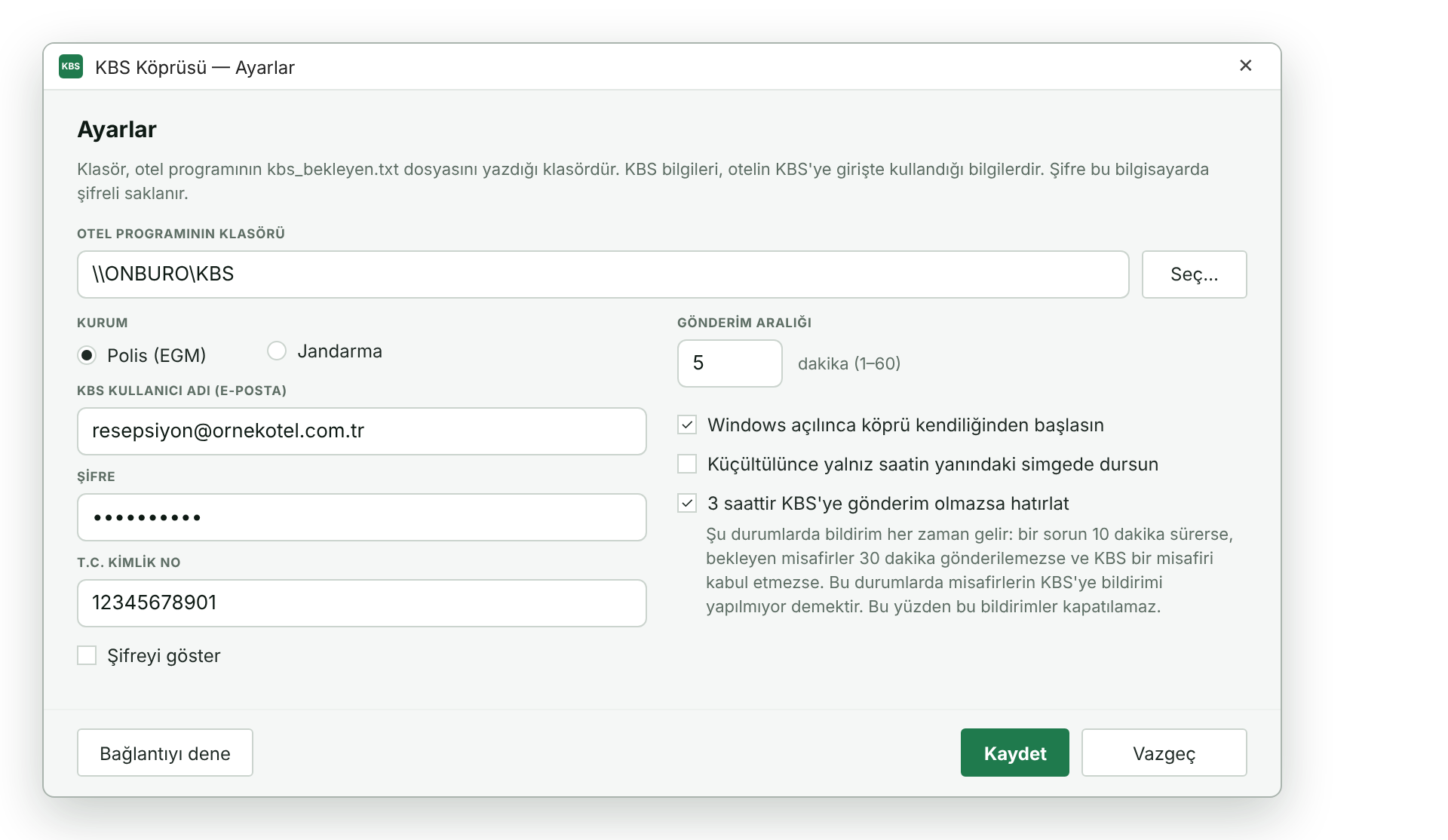Image resolution: width=1448 pixels, height=840 pixels.
Task: Close the Ayarlar settings window
Action: 1246,66
